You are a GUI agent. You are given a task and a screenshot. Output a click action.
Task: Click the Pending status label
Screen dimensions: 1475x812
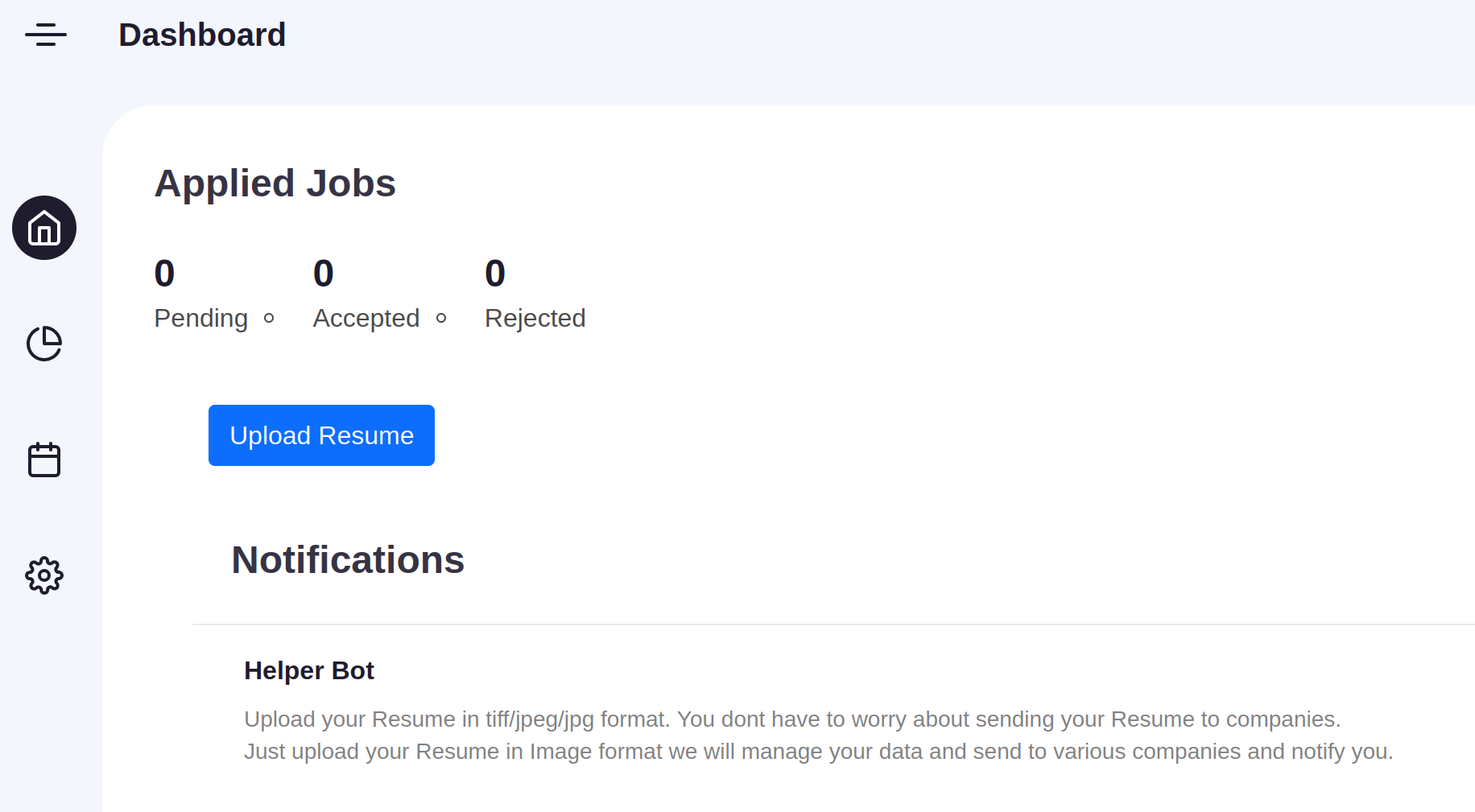(x=200, y=318)
